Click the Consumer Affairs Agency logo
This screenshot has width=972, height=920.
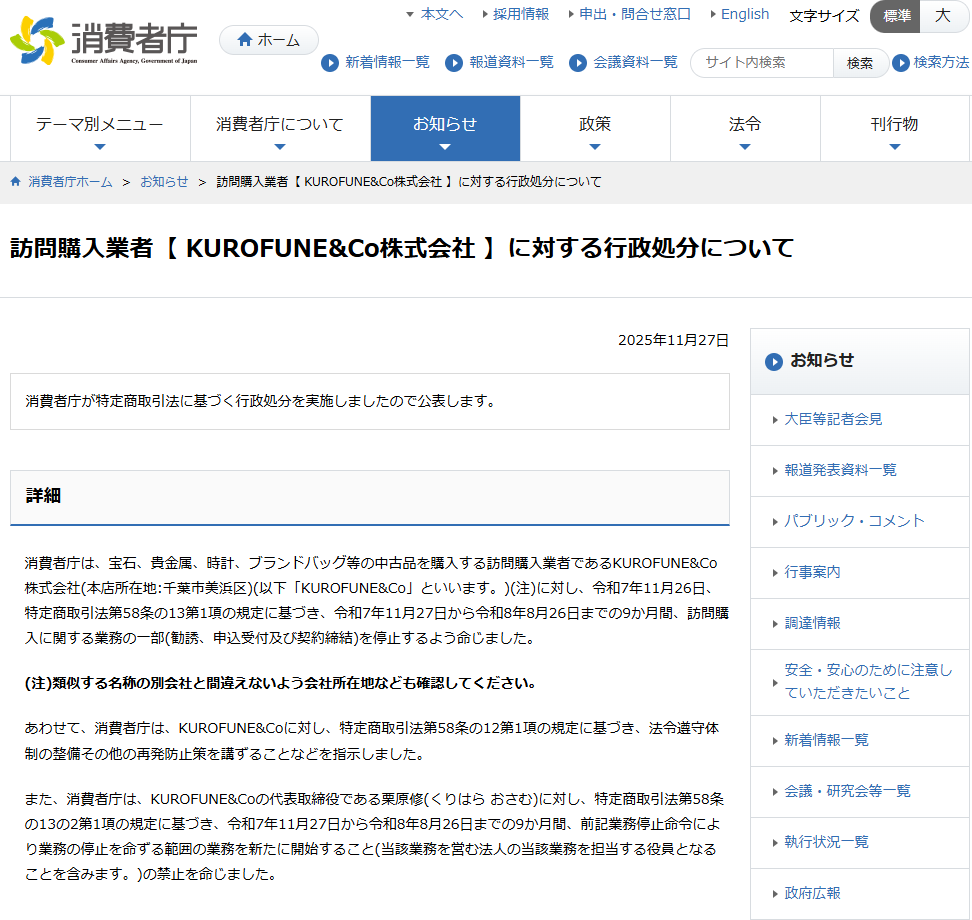(104, 42)
